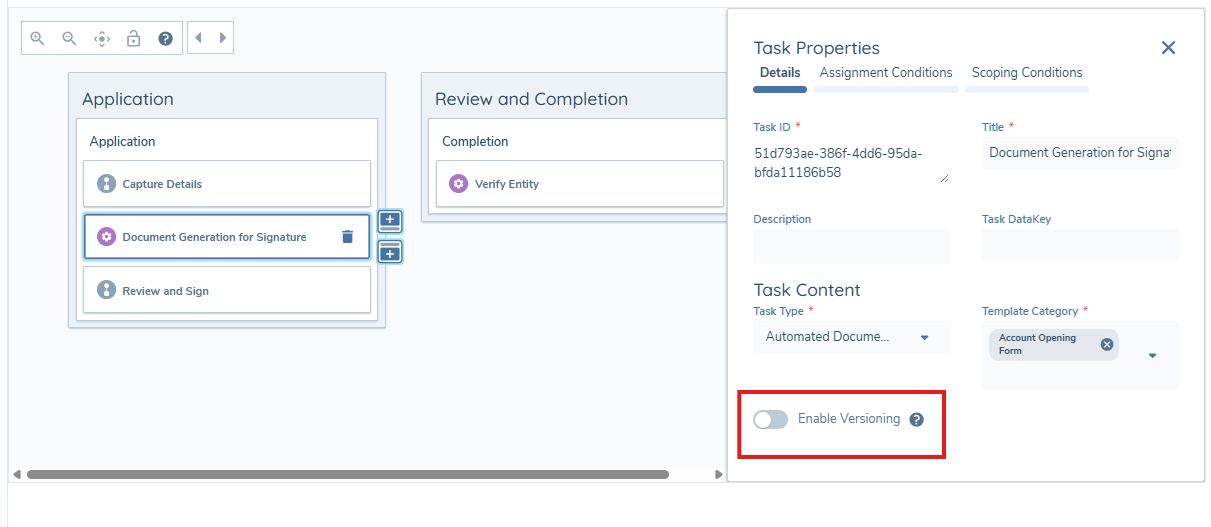Open the canvas help icon
This screenshot has height=527, width=1211.
click(x=165, y=38)
